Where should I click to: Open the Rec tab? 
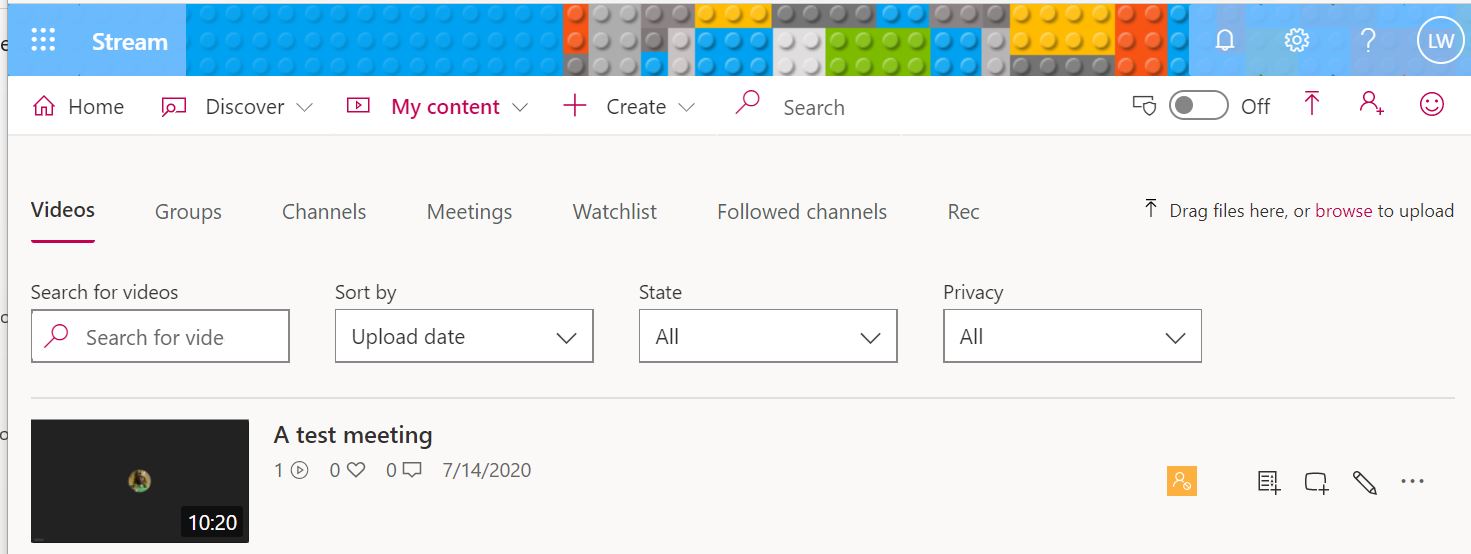tap(964, 212)
